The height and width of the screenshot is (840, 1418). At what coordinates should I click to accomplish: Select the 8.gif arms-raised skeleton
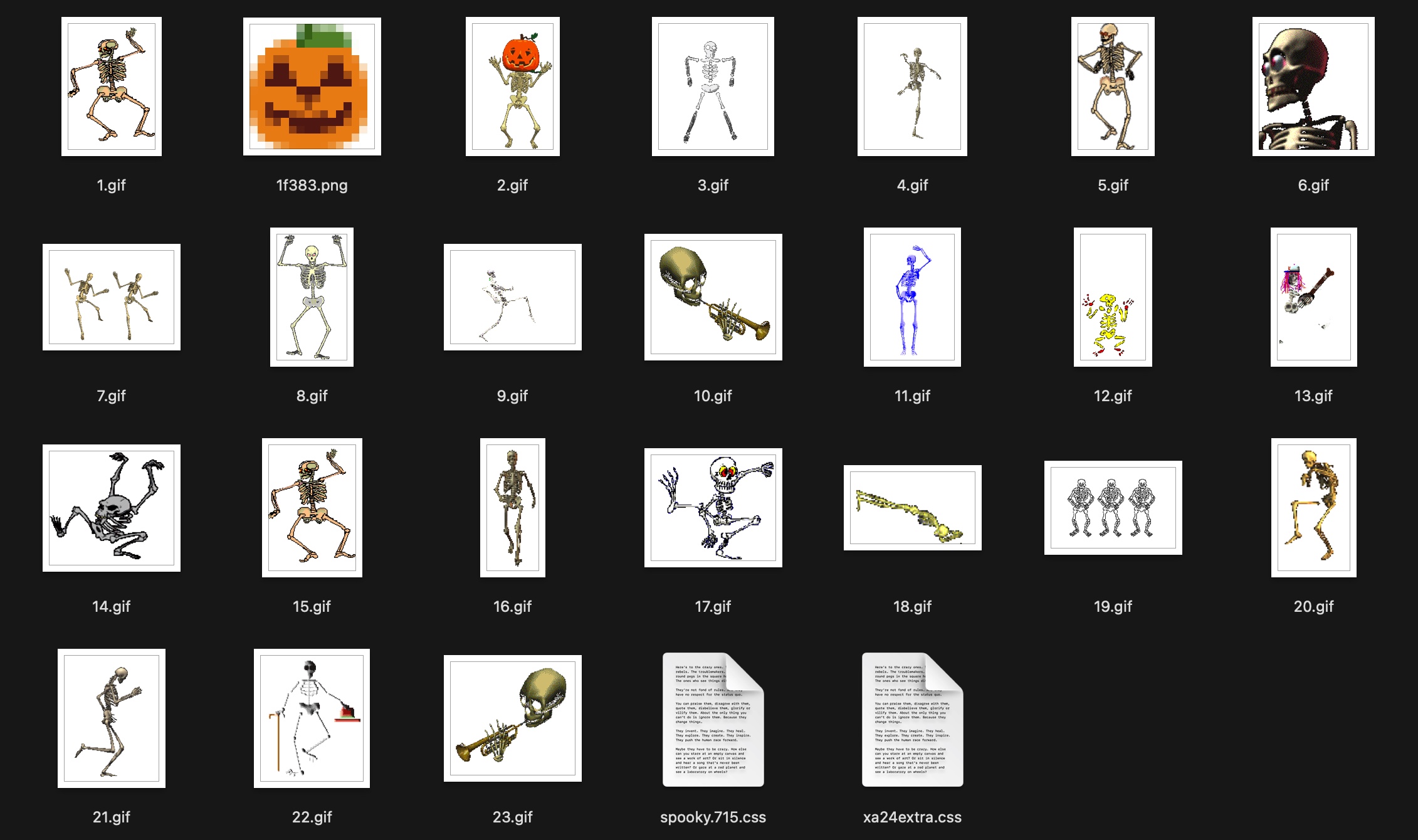coord(312,297)
